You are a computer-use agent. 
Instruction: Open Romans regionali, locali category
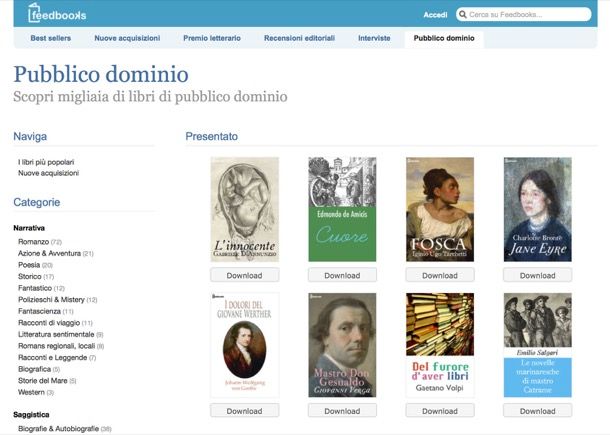point(56,346)
